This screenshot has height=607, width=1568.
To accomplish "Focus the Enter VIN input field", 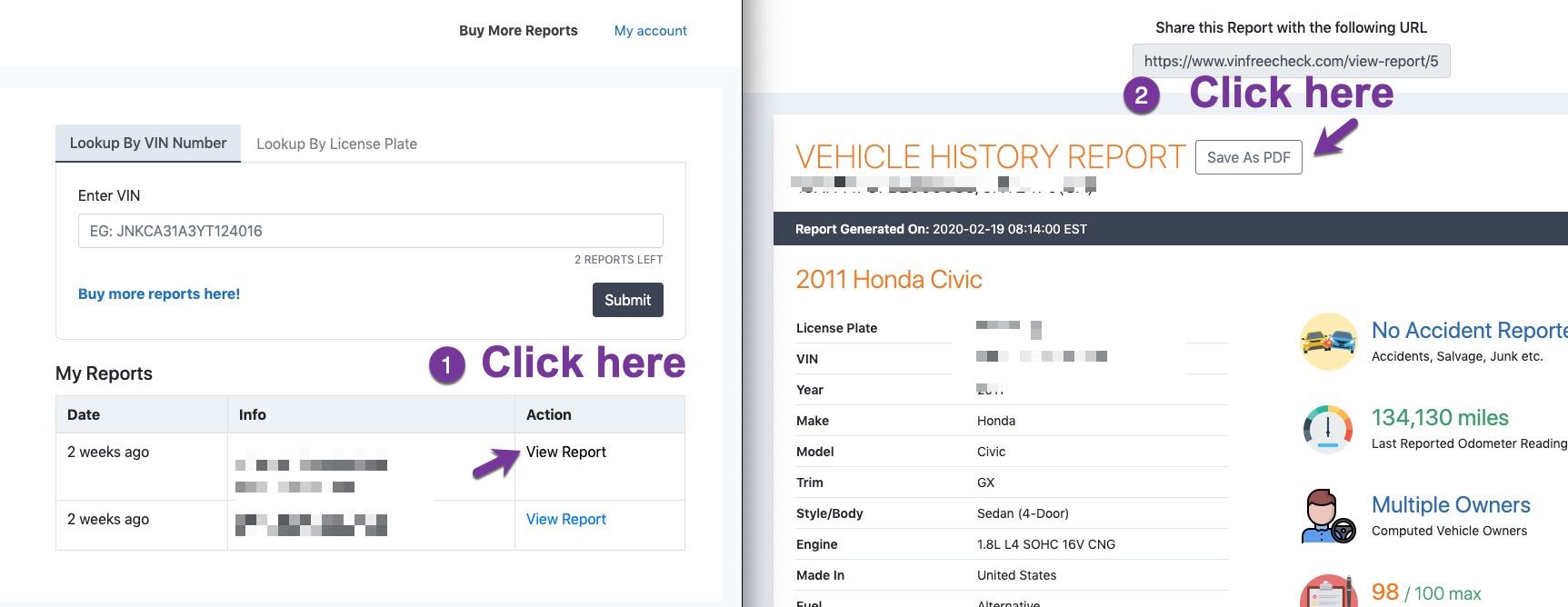I will pos(371,231).
